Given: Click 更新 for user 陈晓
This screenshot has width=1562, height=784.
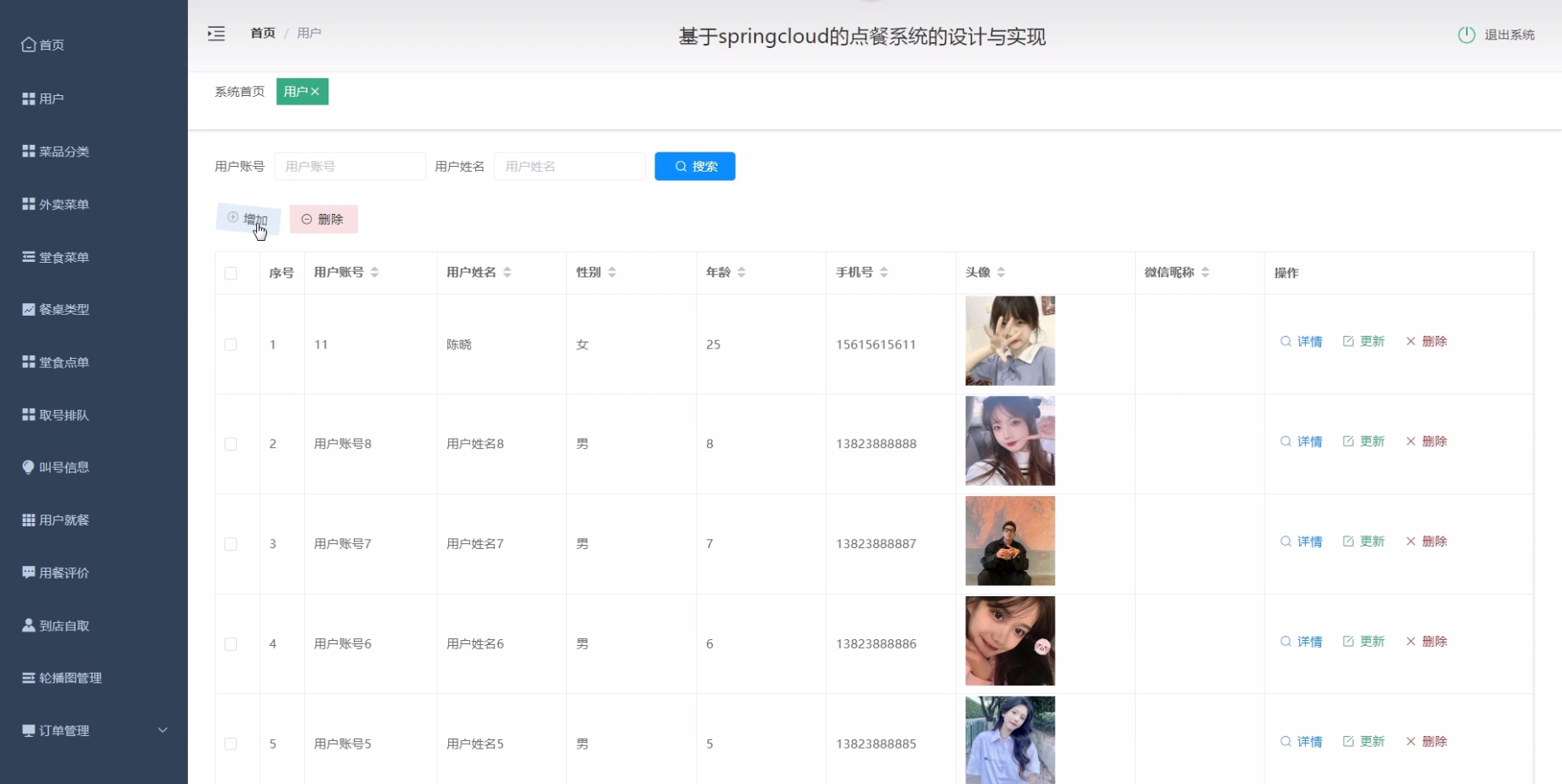Looking at the screenshot, I should (1363, 341).
